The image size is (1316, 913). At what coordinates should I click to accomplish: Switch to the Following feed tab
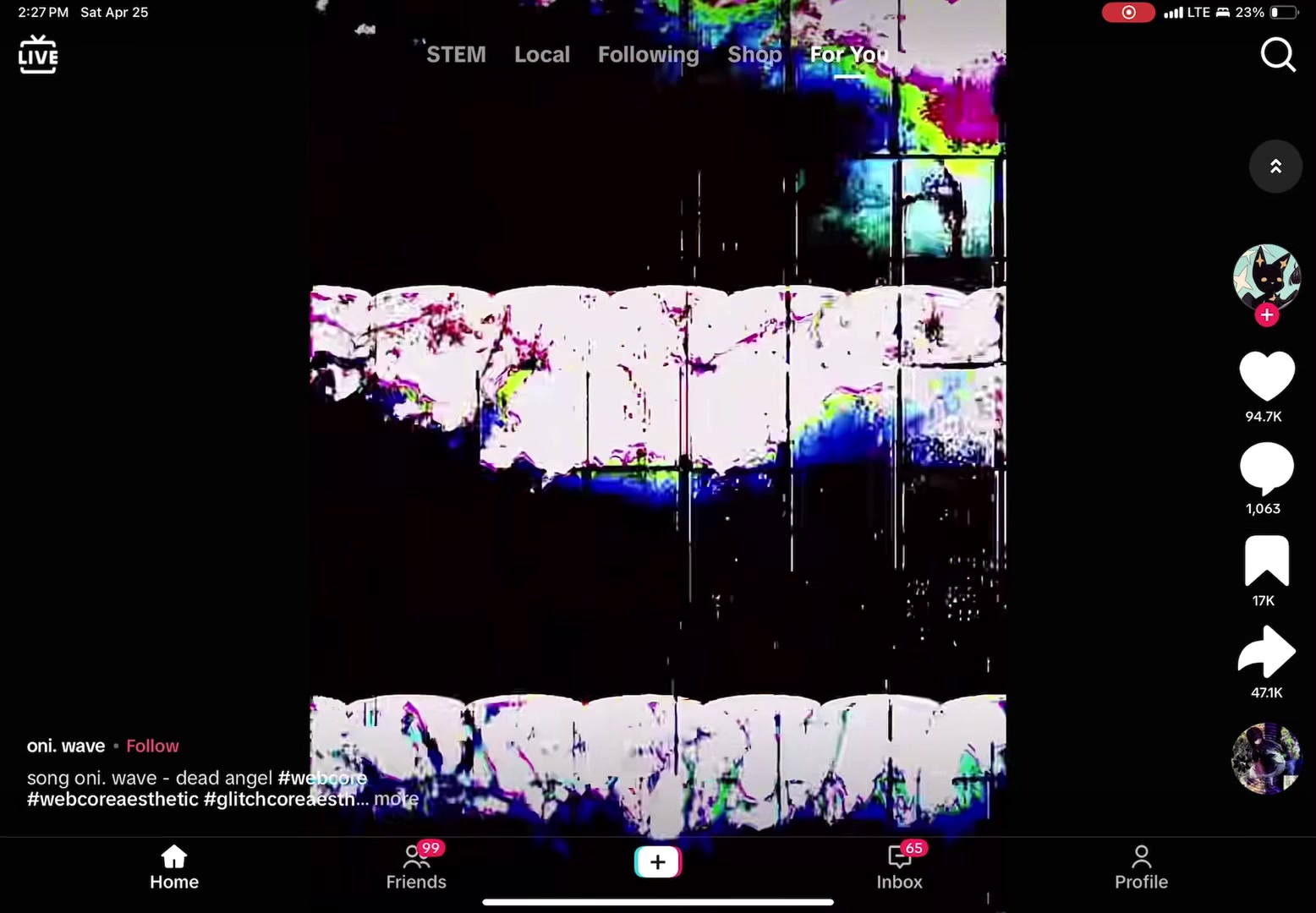(x=649, y=55)
